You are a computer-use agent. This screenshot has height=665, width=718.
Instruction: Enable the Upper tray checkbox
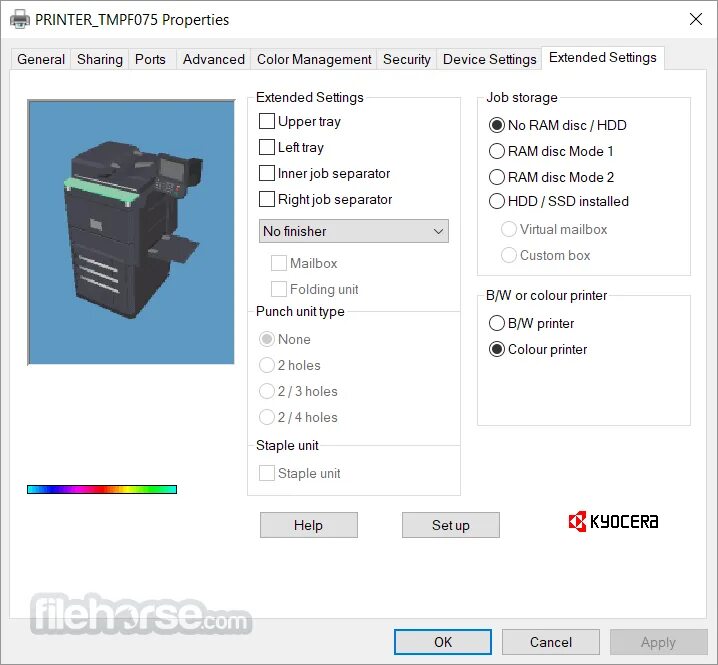tap(267, 121)
